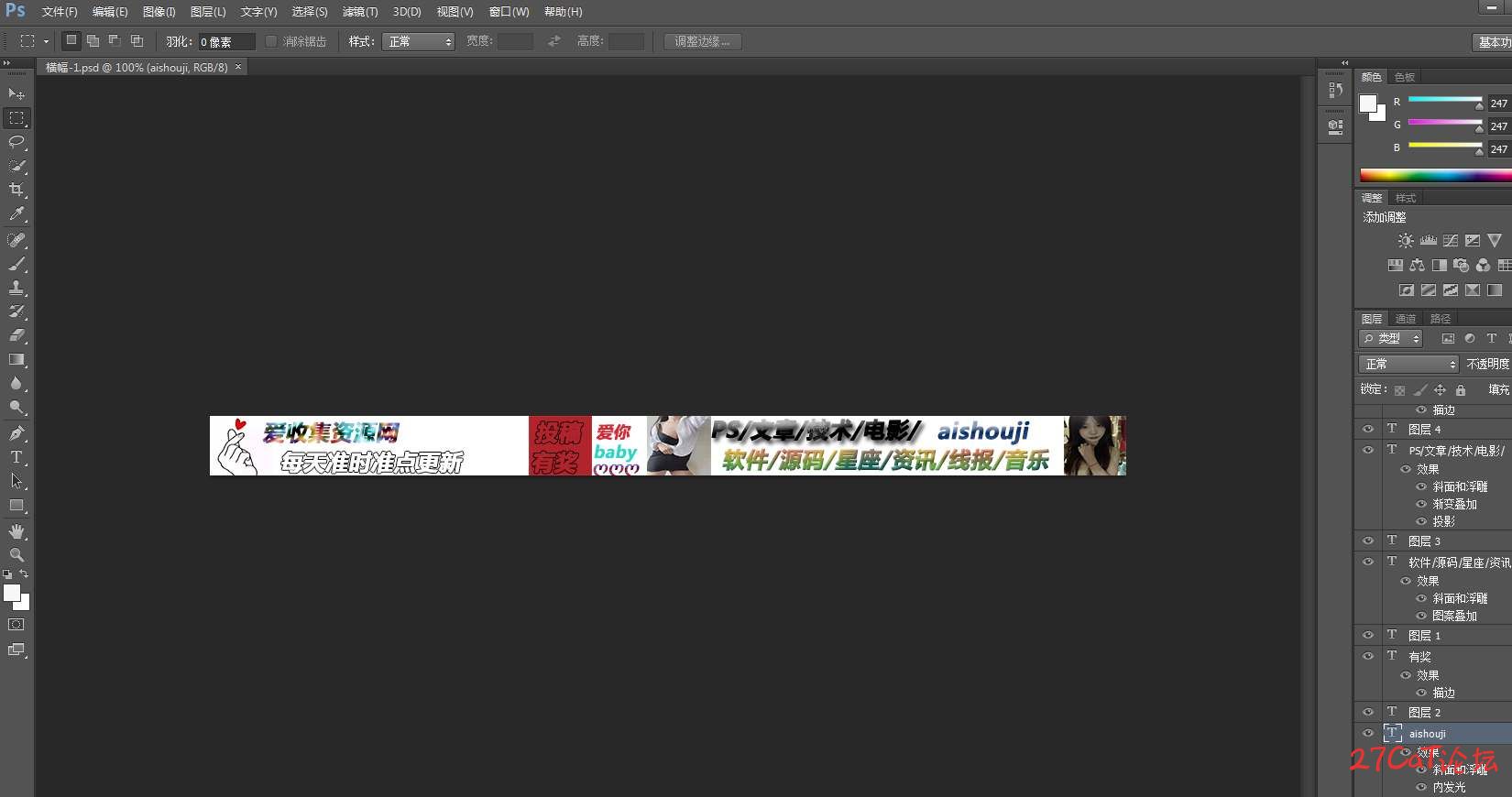The height and width of the screenshot is (797, 1512).
Task: Hide the 软件/源码/星座/资讯 layer
Action: point(1368,562)
